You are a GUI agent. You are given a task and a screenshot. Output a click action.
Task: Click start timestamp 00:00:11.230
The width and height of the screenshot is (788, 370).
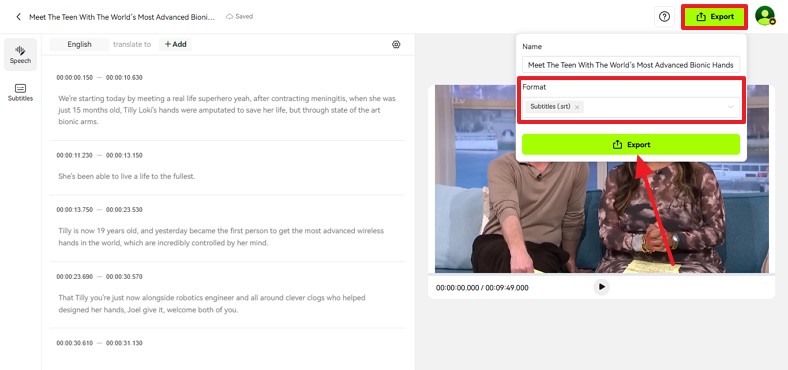pyautogui.click(x=74, y=155)
